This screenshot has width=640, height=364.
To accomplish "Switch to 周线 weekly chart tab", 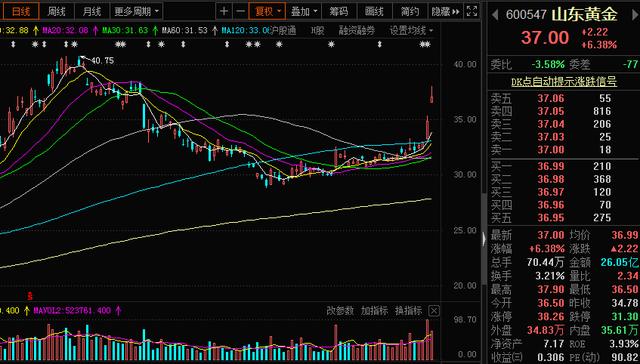I will tap(56, 11).
